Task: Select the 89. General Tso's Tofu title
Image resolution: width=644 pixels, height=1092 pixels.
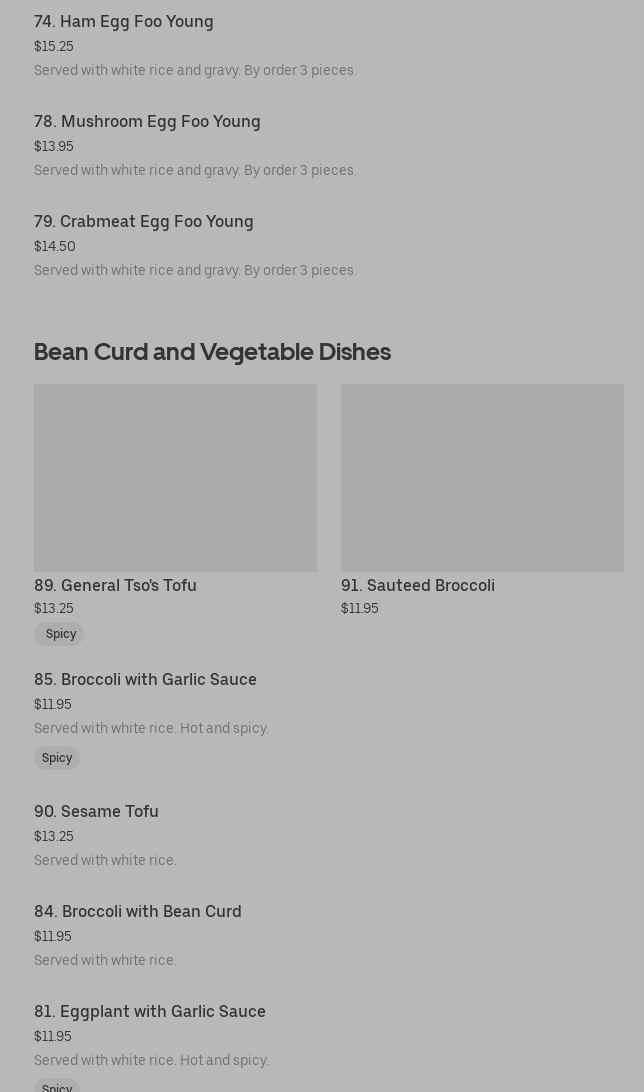Action: [x=115, y=585]
